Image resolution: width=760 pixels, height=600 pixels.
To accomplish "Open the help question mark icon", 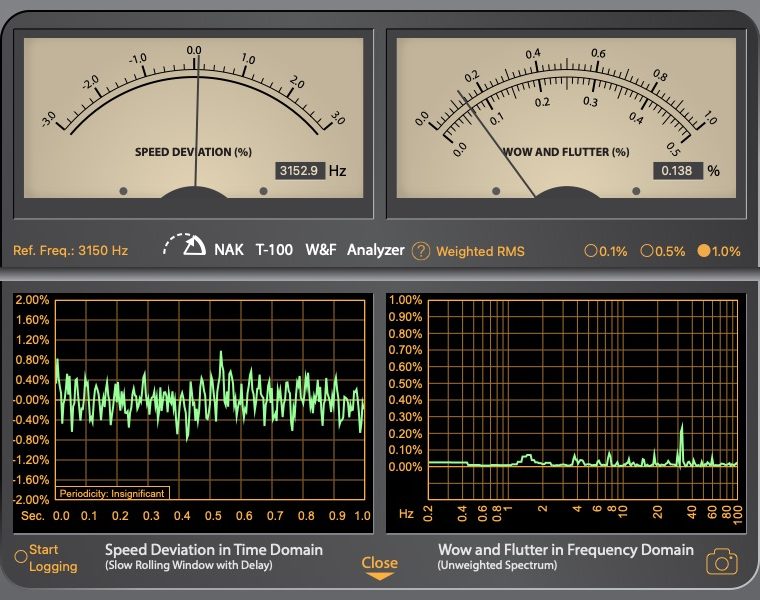I will 421,251.
